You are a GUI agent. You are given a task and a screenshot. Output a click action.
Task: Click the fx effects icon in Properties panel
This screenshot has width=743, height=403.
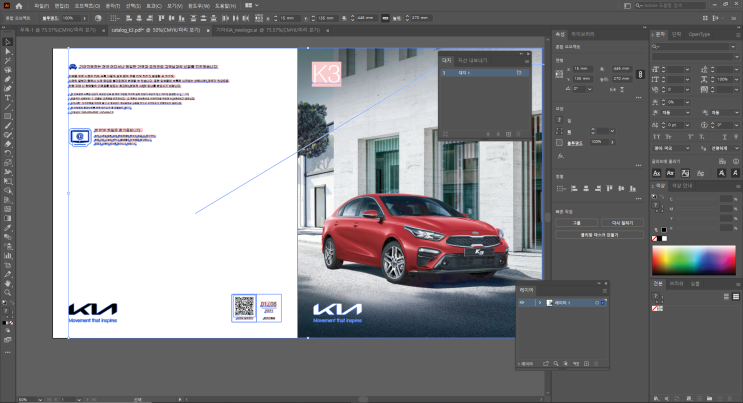[561, 156]
